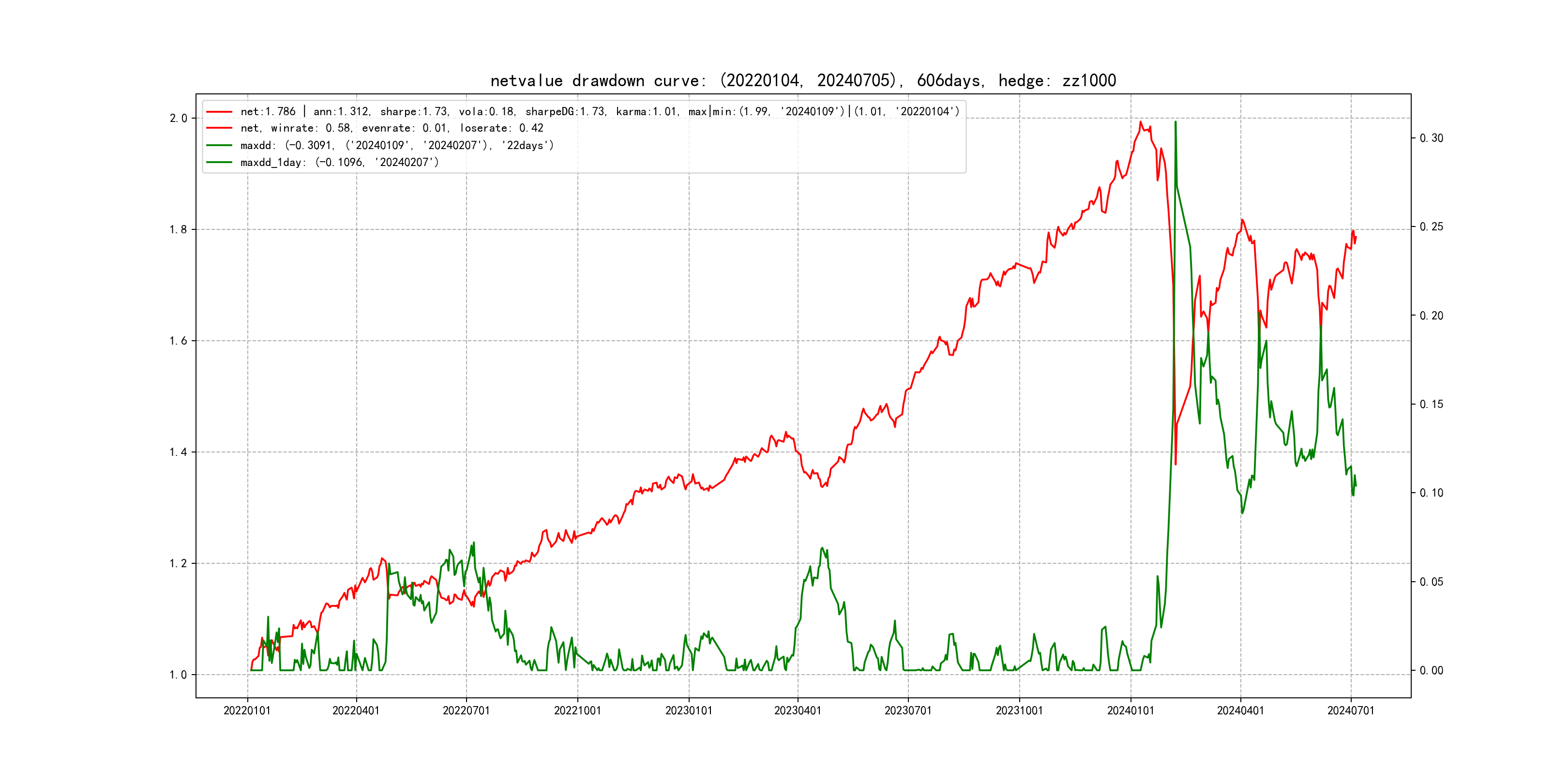The width and height of the screenshot is (1568, 784).
Task: Click the 20240401 x-axis tick label
Action: pos(1240,711)
